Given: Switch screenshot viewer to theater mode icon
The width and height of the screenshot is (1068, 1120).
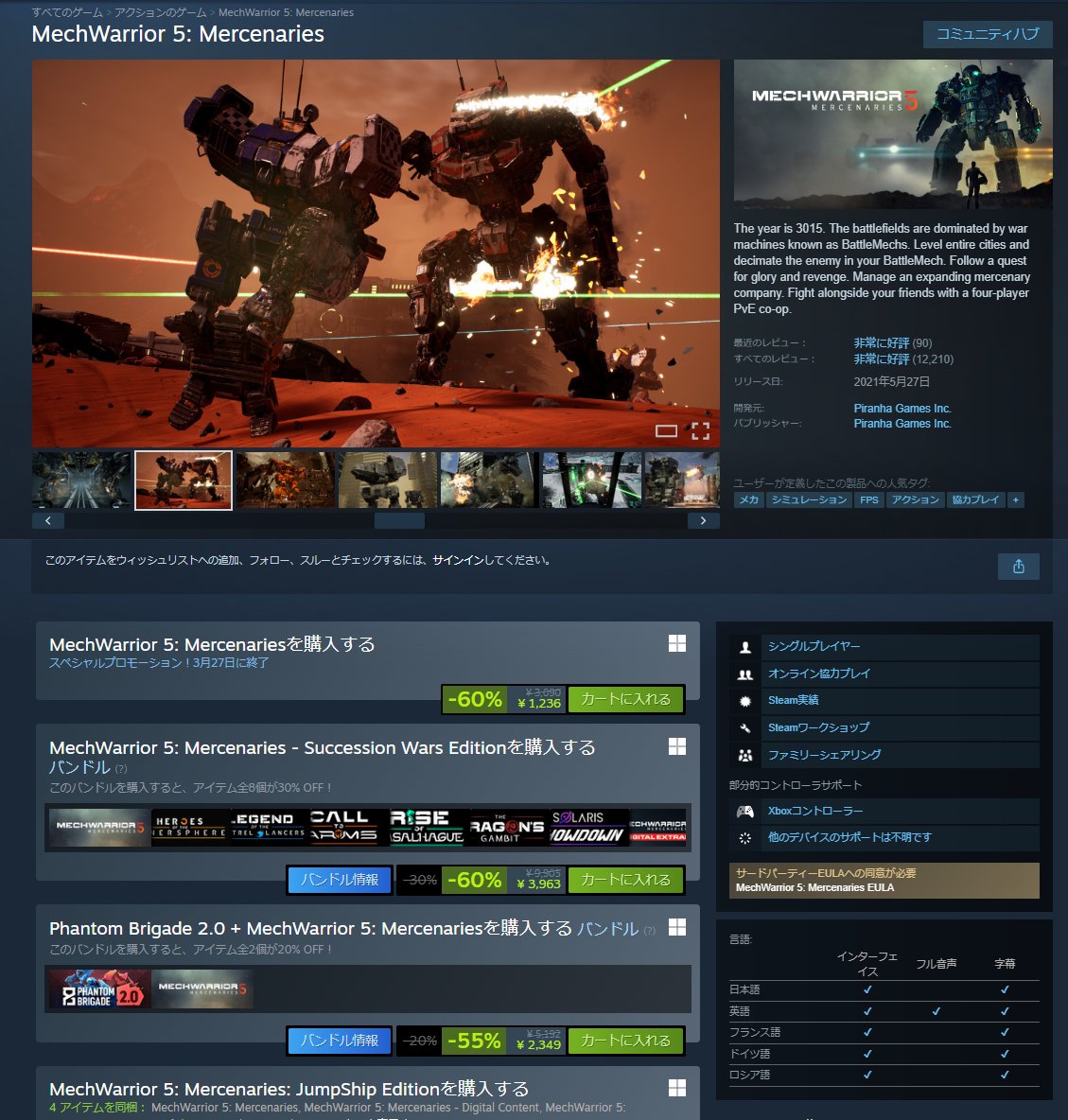Looking at the screenshot, I should pyautogui.click(x=666, y=430).
